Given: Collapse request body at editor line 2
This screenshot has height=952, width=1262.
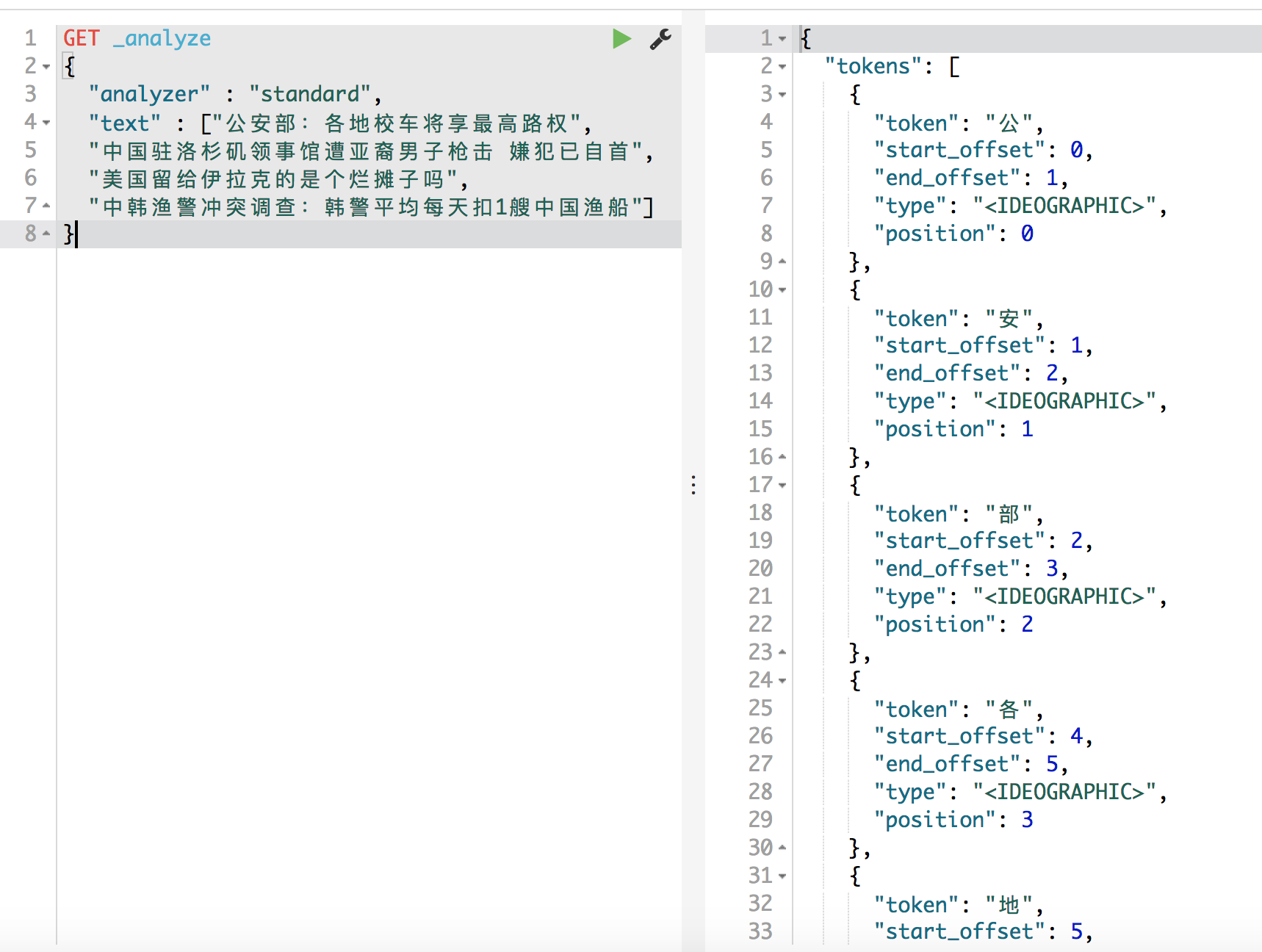Looking at the screenshot, I should pyautogui.click(x=46, y=67).
